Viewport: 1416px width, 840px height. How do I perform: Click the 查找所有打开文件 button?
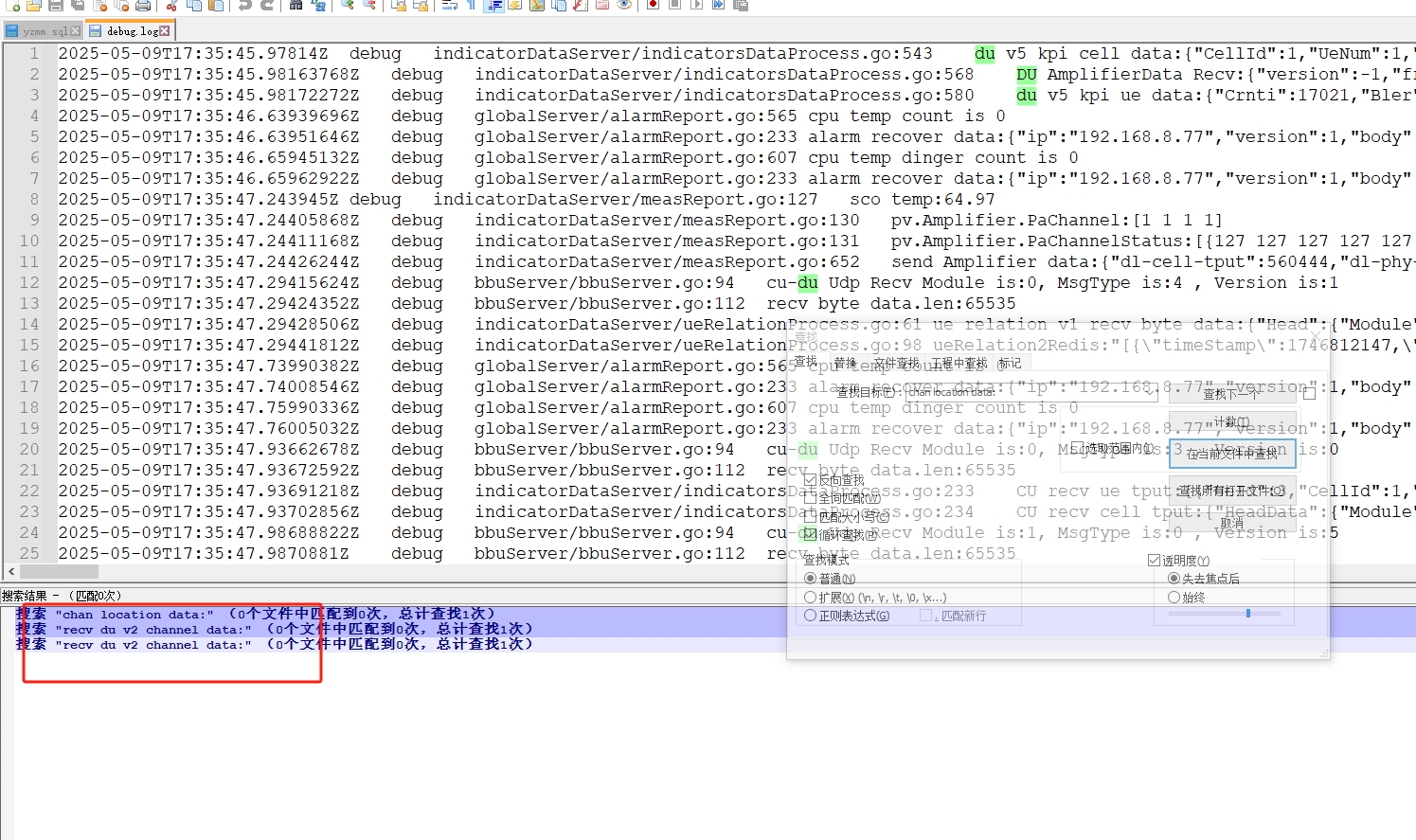coord(1232,491)
